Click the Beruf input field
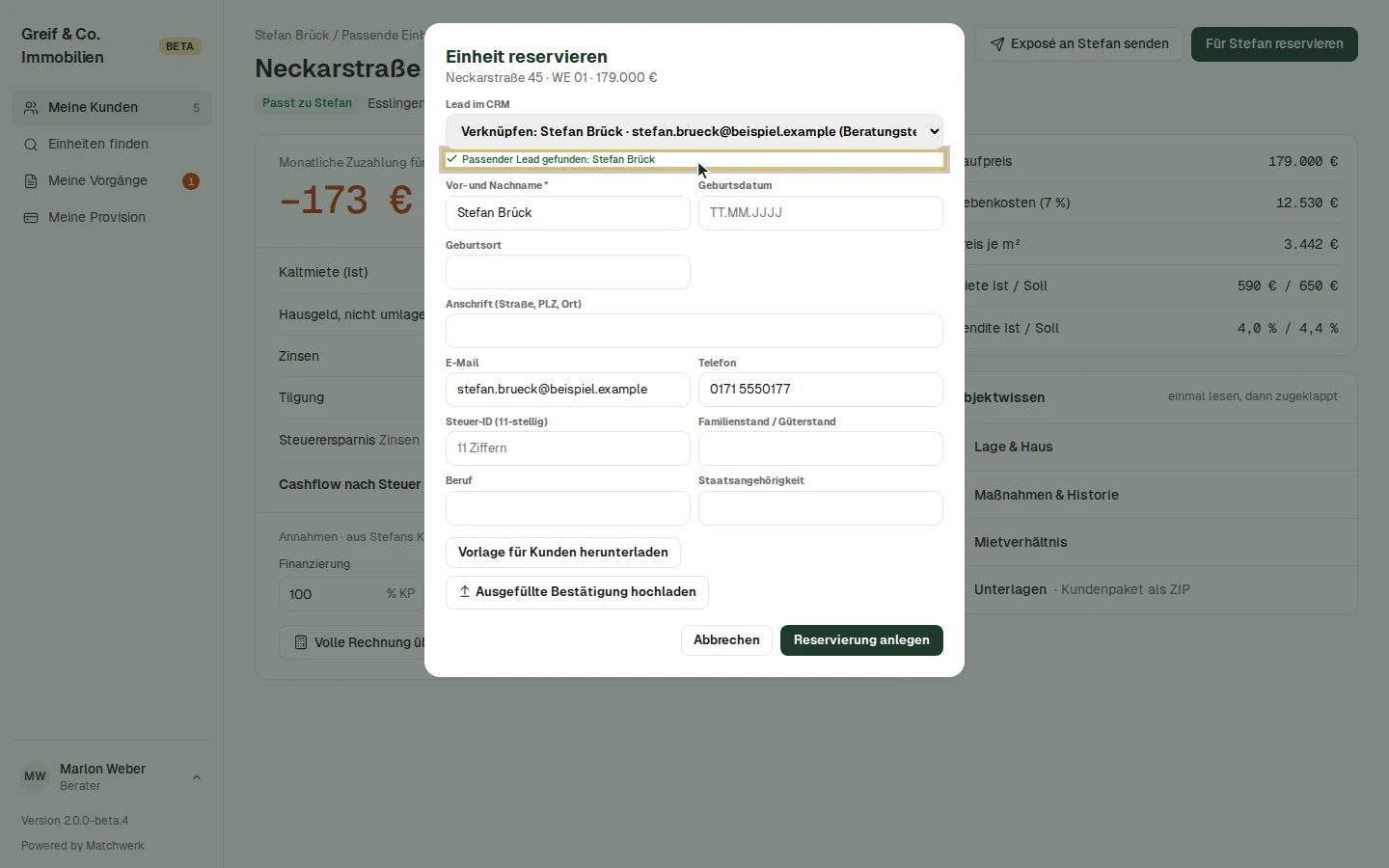This screenshot has height=868, width=1389. [568, 508]
